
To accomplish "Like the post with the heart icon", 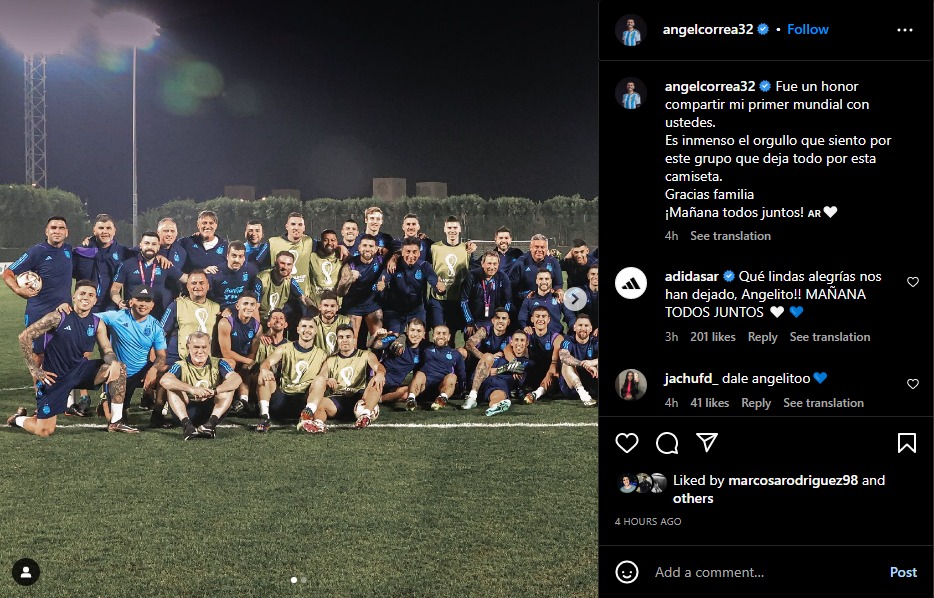I will click(627, 443).
